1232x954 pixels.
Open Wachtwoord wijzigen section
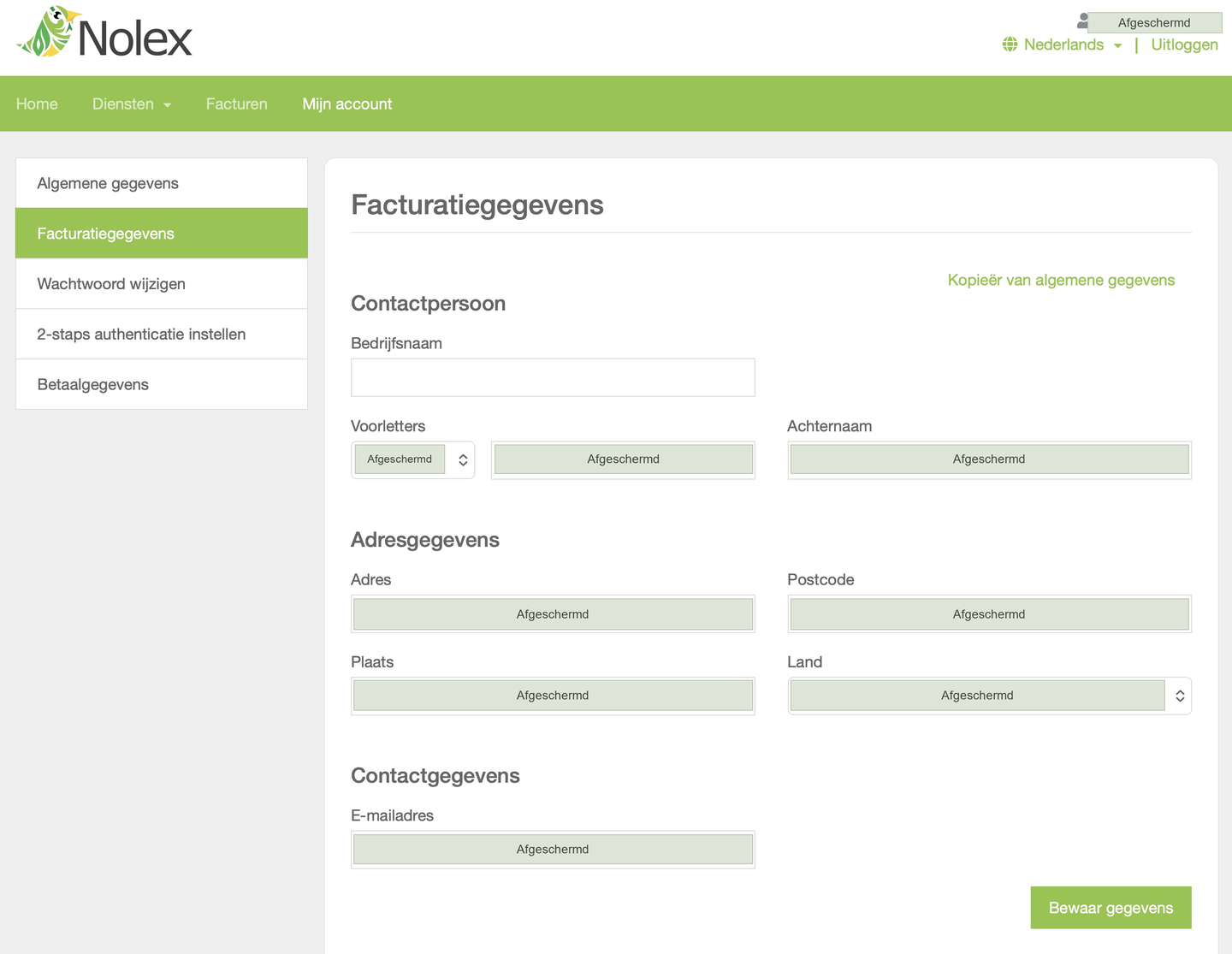point(162,284)
